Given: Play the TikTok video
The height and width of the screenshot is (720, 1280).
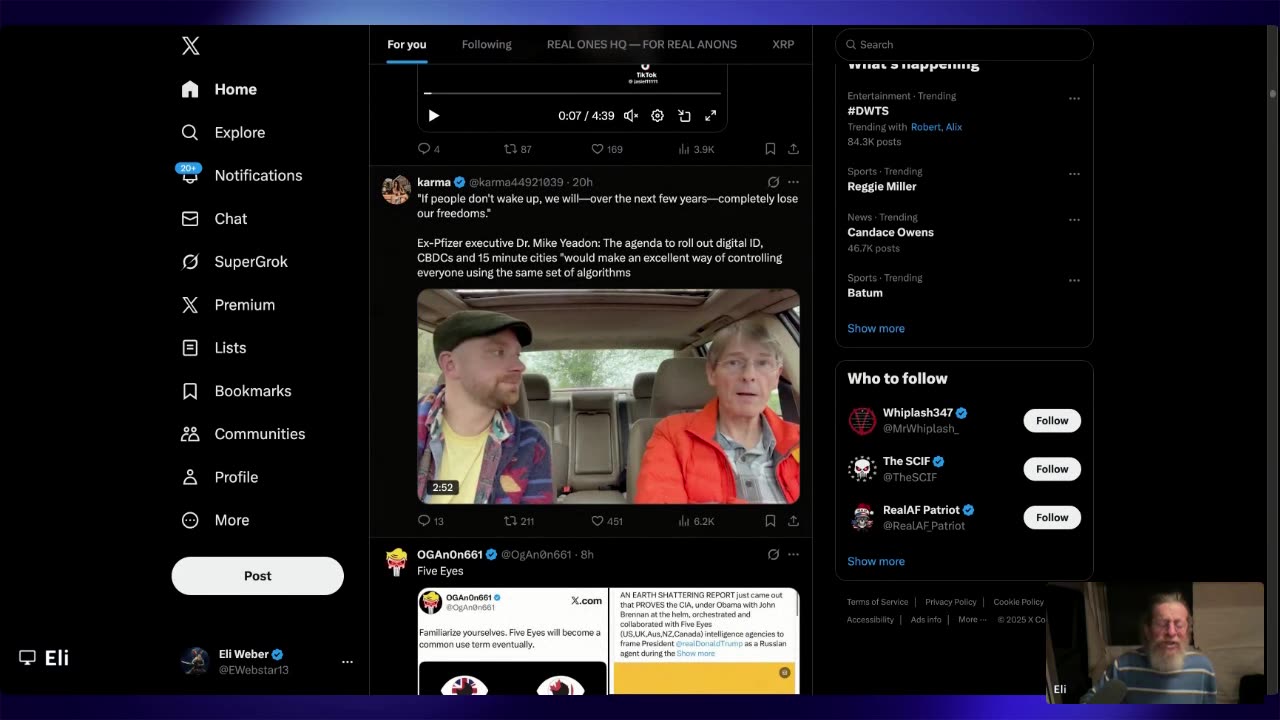Looking at the screenshot, I should pyautogui.click(x=433, y=116).
